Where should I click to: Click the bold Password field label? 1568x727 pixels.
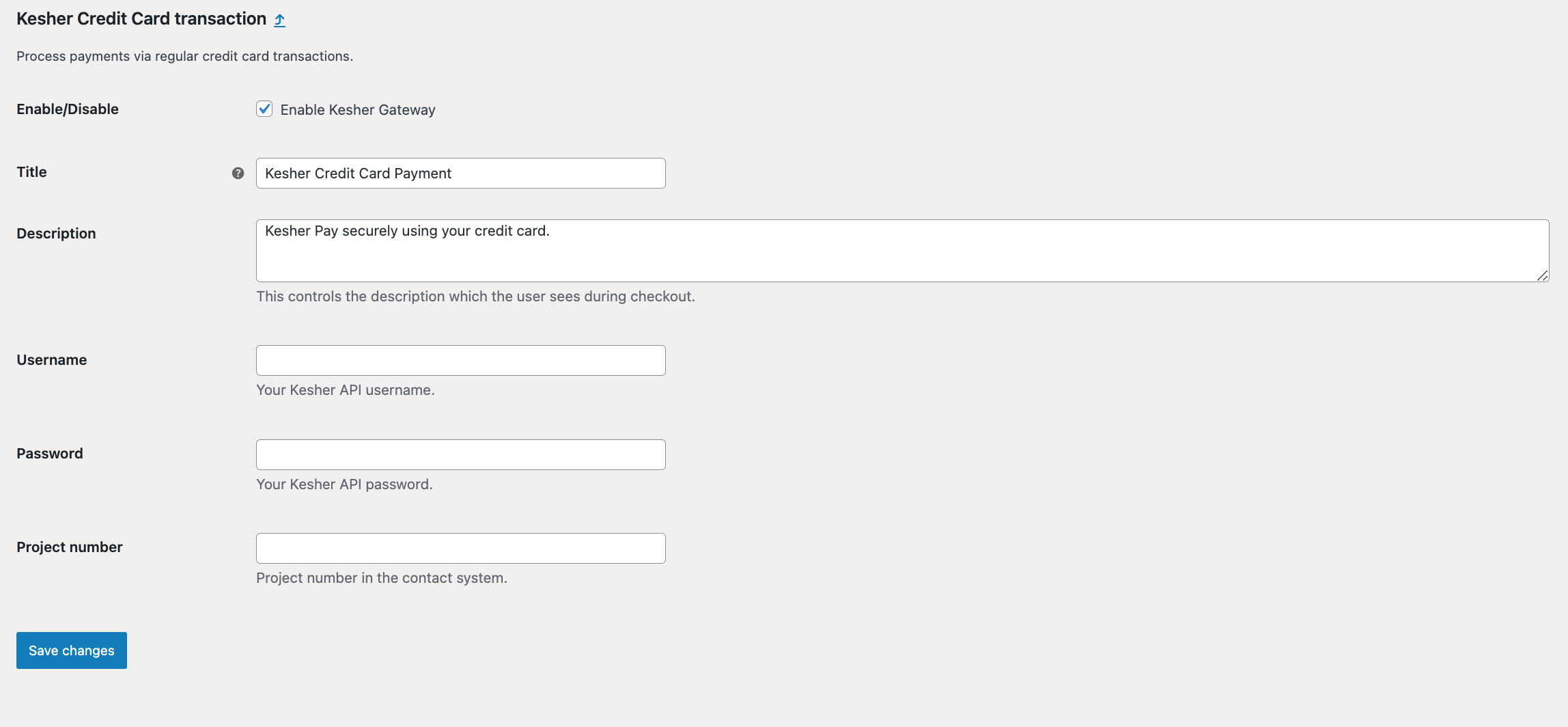tap(49, 454)
